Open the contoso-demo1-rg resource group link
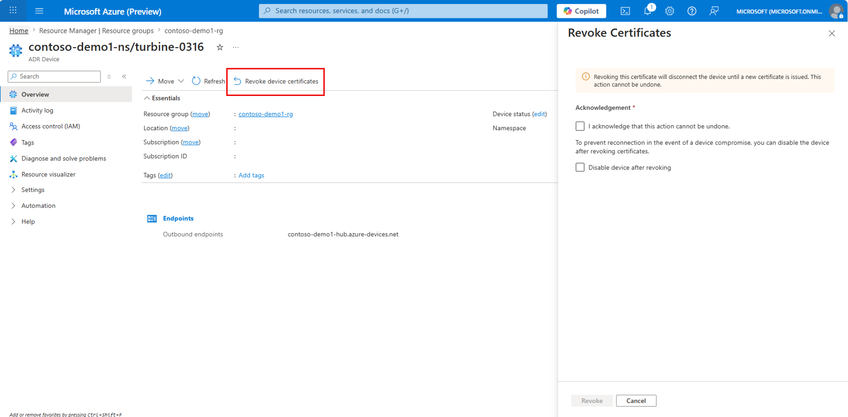The height and width of the screenshot is (417, 848). [x=266, y=114]
